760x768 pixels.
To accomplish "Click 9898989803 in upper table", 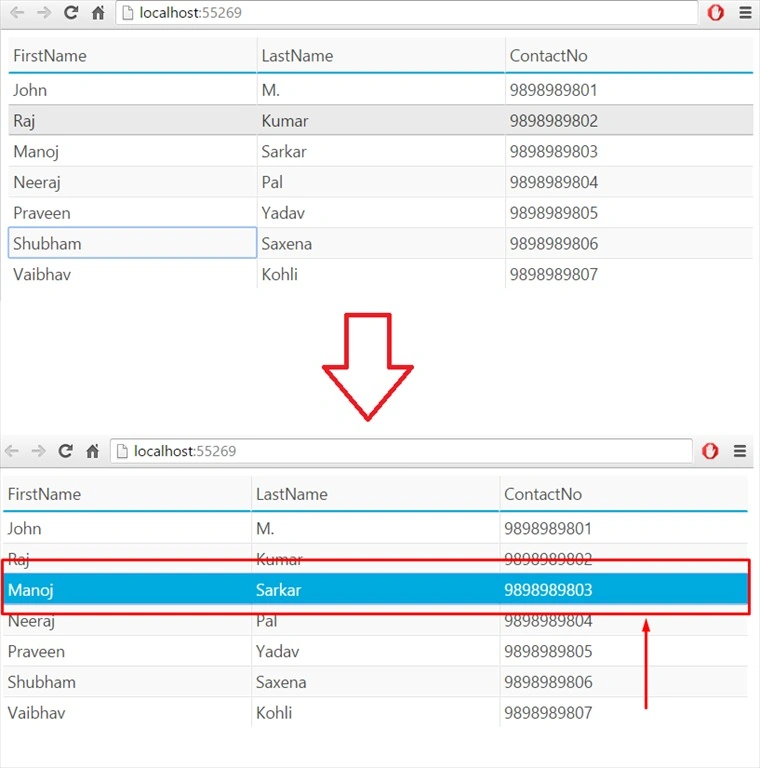I will click(629, 151).
